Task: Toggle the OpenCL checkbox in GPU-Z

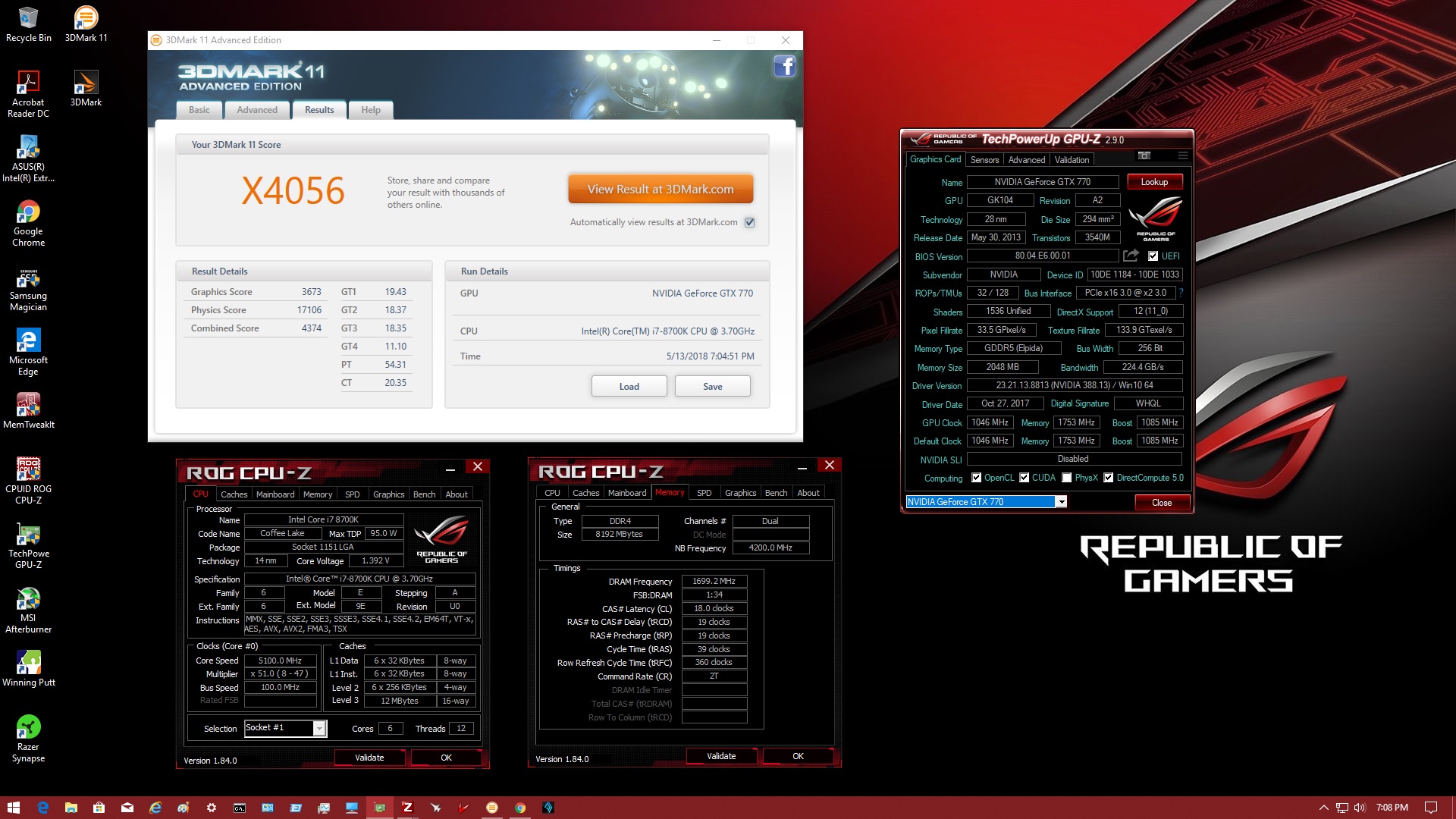Action: (x=976, y=478)
